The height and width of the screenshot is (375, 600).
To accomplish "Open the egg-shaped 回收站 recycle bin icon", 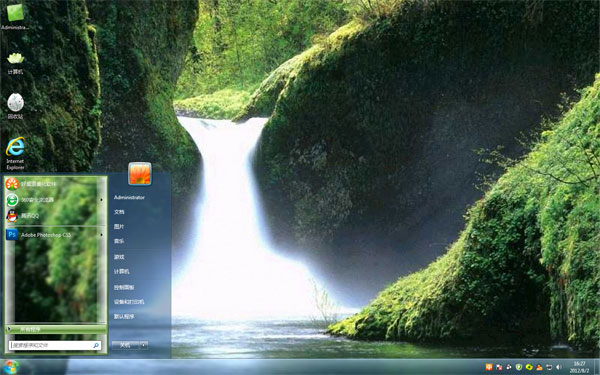I will pos(15,106).
